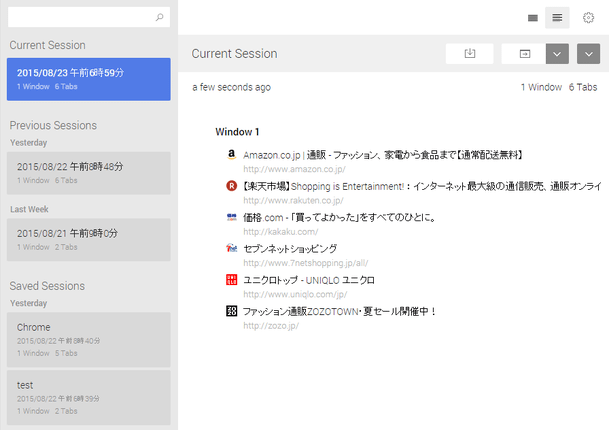Click URL http://www.7netshopping.jp/all/
The width and height of the screenshot is (609, 430).
[306, 263]
